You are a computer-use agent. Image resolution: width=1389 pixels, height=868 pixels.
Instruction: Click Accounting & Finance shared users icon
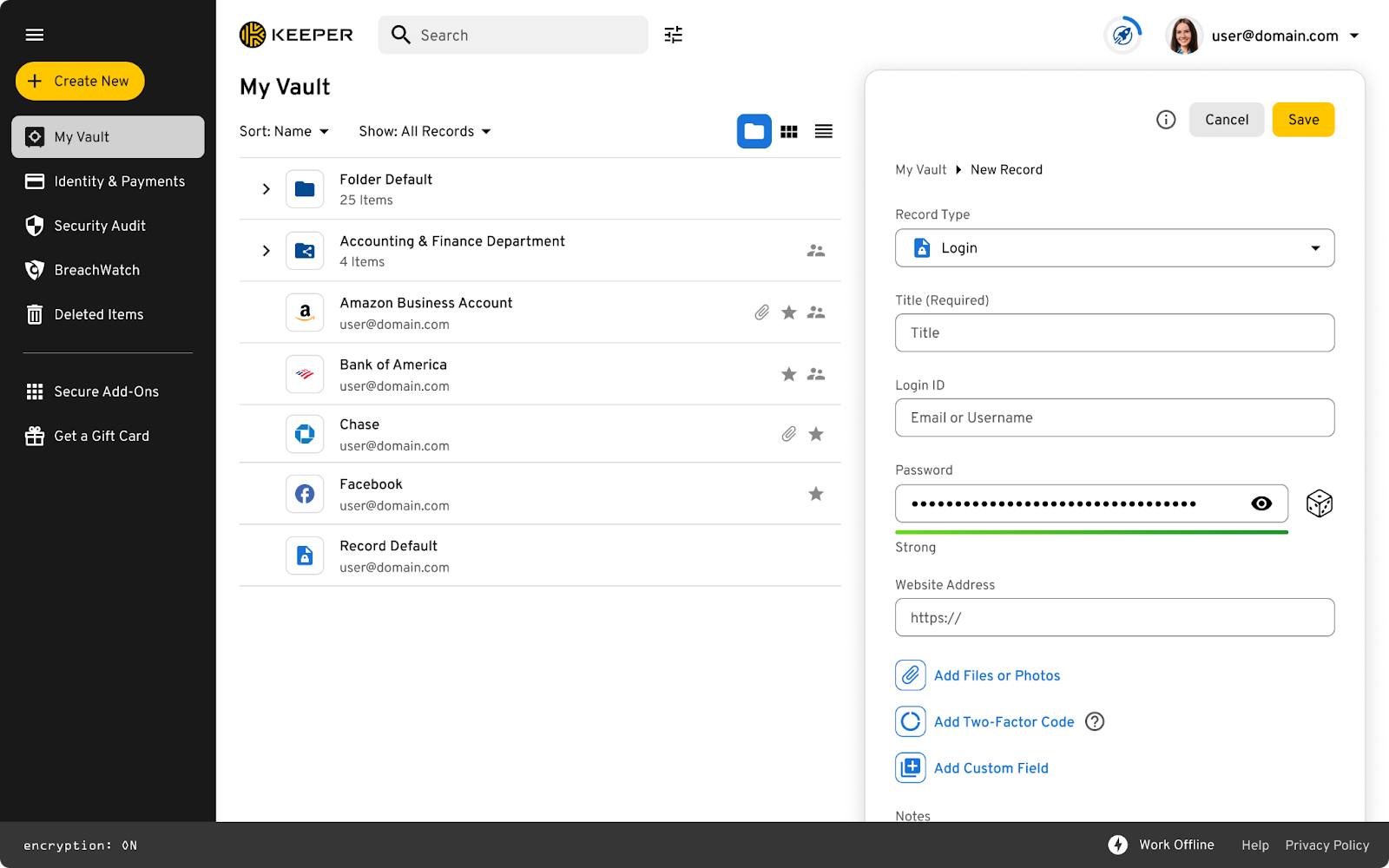(816, 251)
